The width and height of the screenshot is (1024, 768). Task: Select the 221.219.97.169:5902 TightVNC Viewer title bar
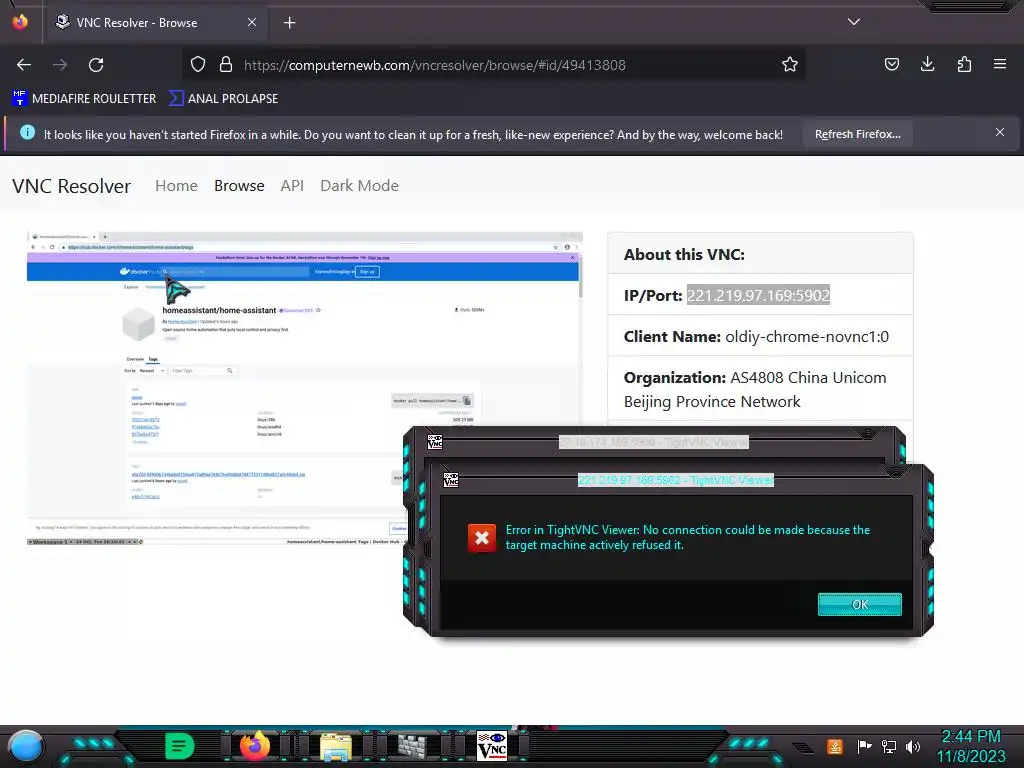click(x=675, y=480)
